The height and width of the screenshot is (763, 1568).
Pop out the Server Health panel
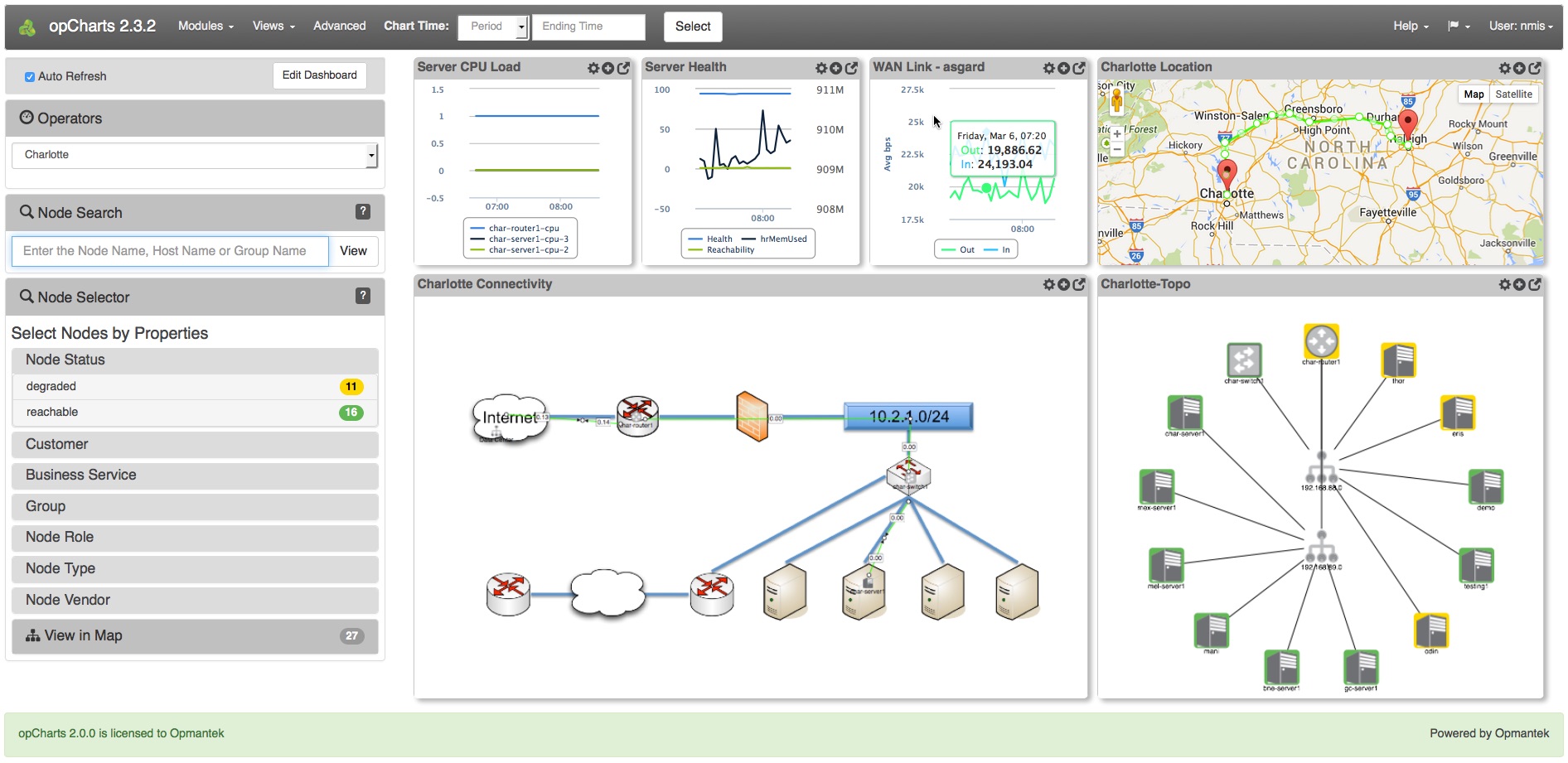[851, 68]
